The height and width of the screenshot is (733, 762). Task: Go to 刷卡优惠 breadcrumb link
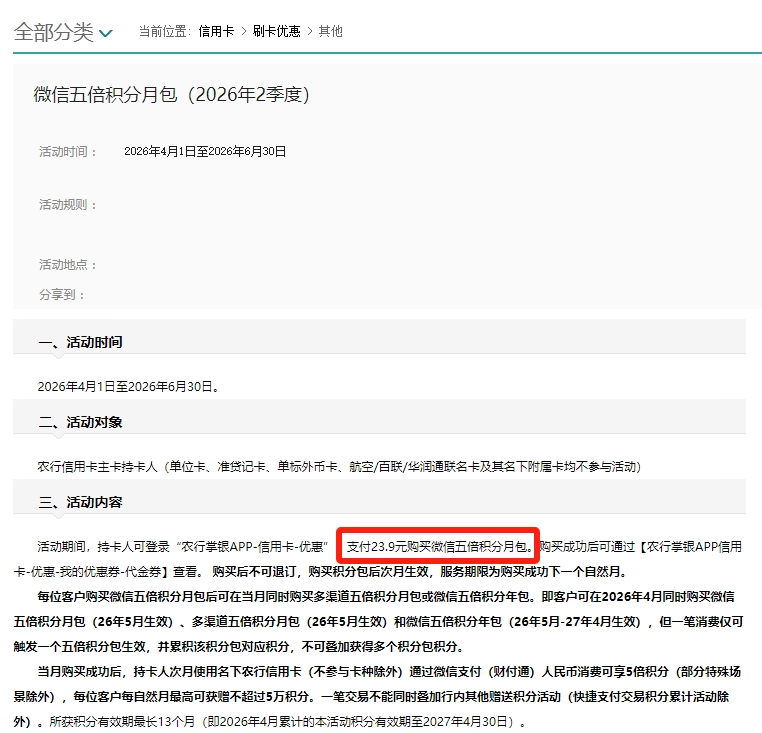(x=275, y=32)
